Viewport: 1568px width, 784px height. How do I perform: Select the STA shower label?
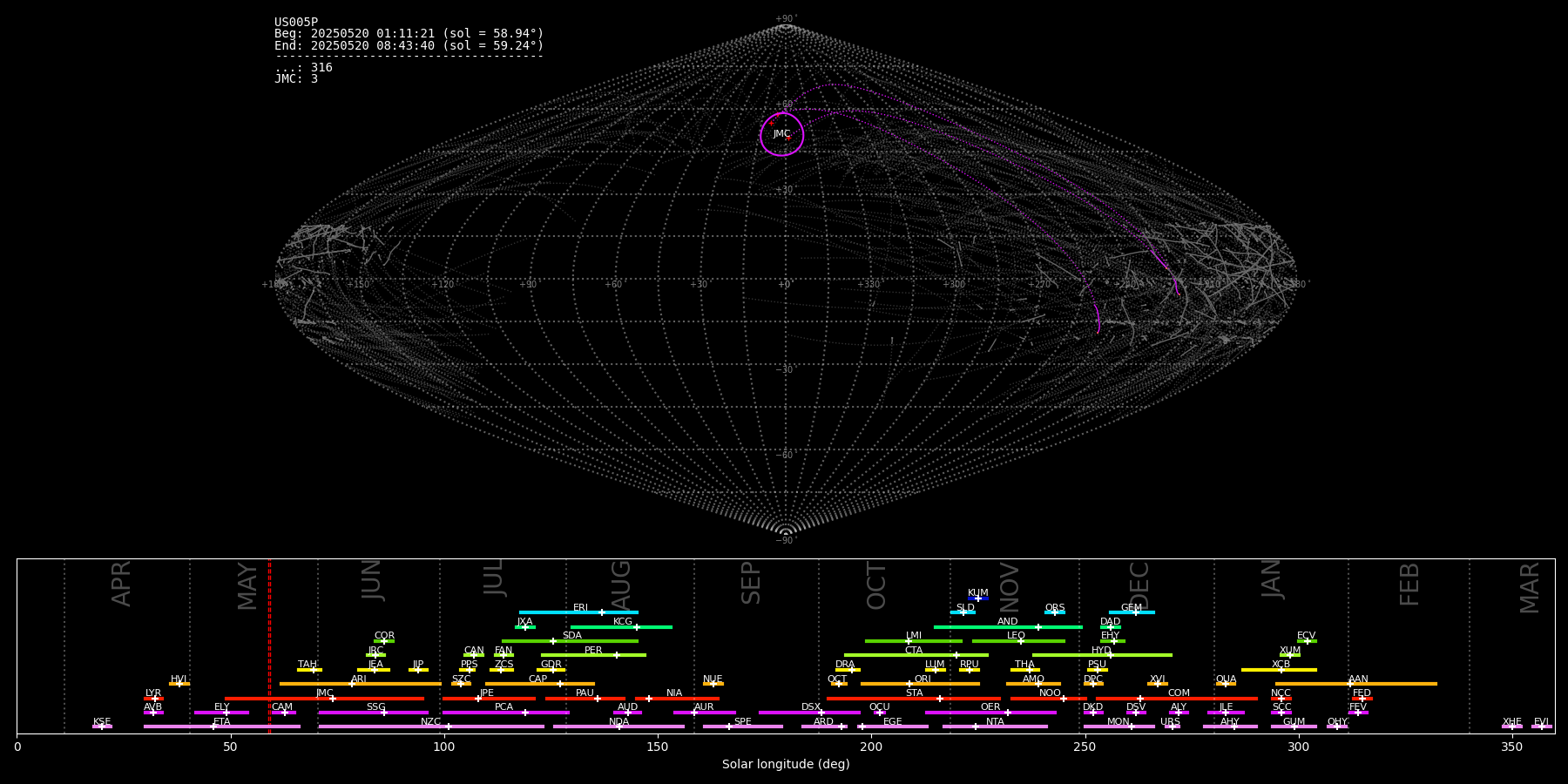(914, 693)
